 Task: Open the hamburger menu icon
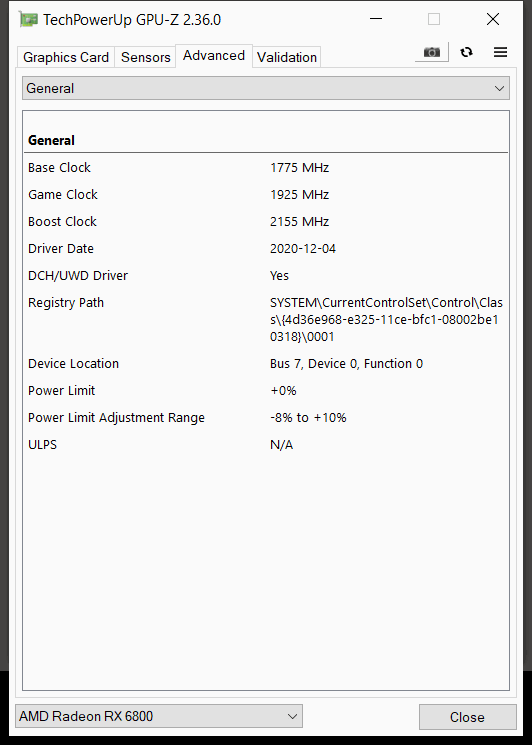pyautogui.click(x=500, y=52)
